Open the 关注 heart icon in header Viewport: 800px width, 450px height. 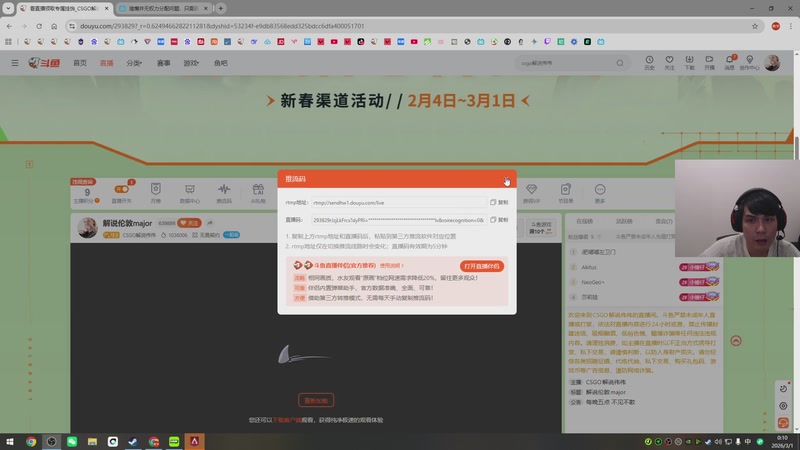pos(669,63)
